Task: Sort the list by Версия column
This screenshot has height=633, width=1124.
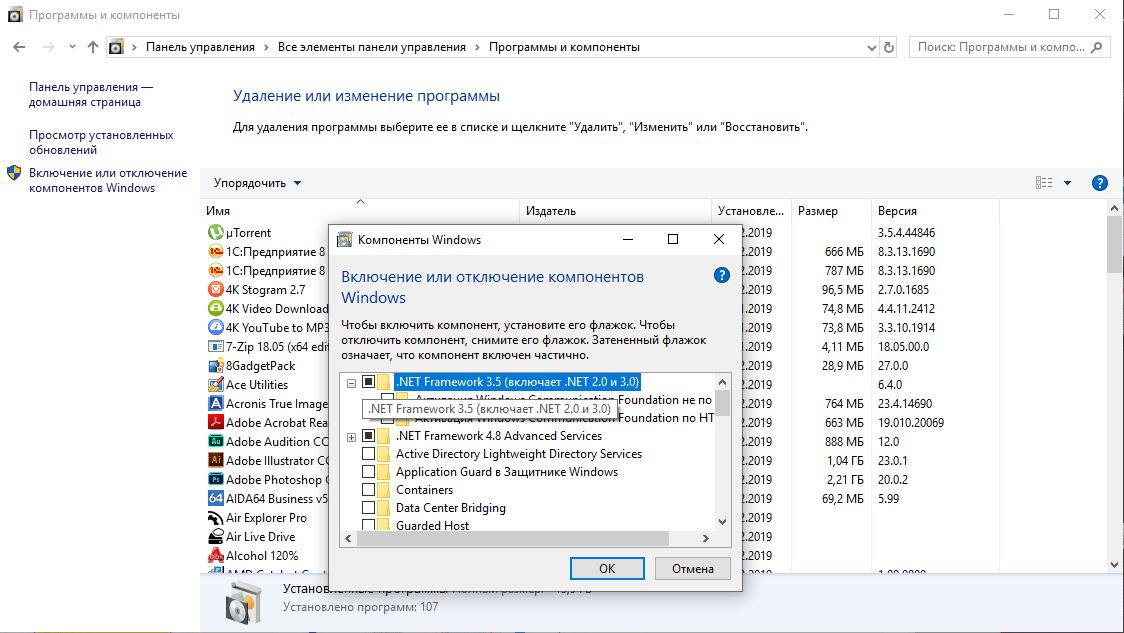Action: pos(935,211)
